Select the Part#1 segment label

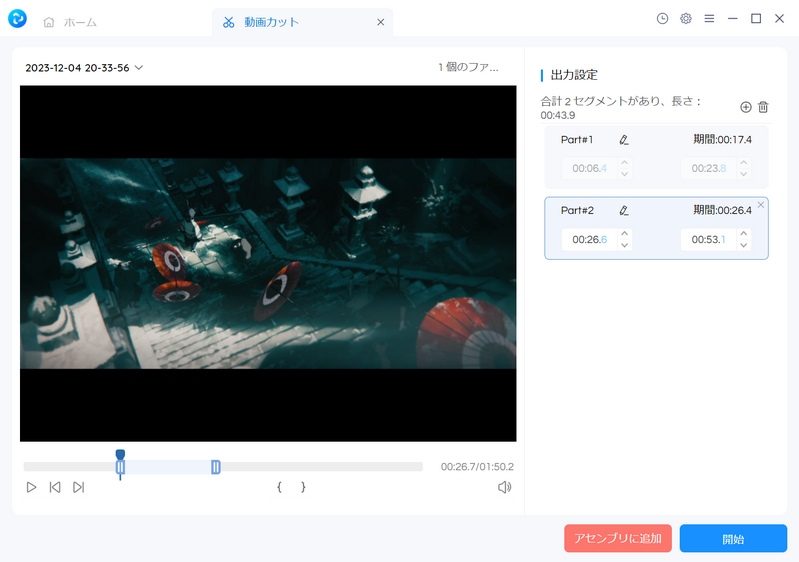click(x=577, y=140)
